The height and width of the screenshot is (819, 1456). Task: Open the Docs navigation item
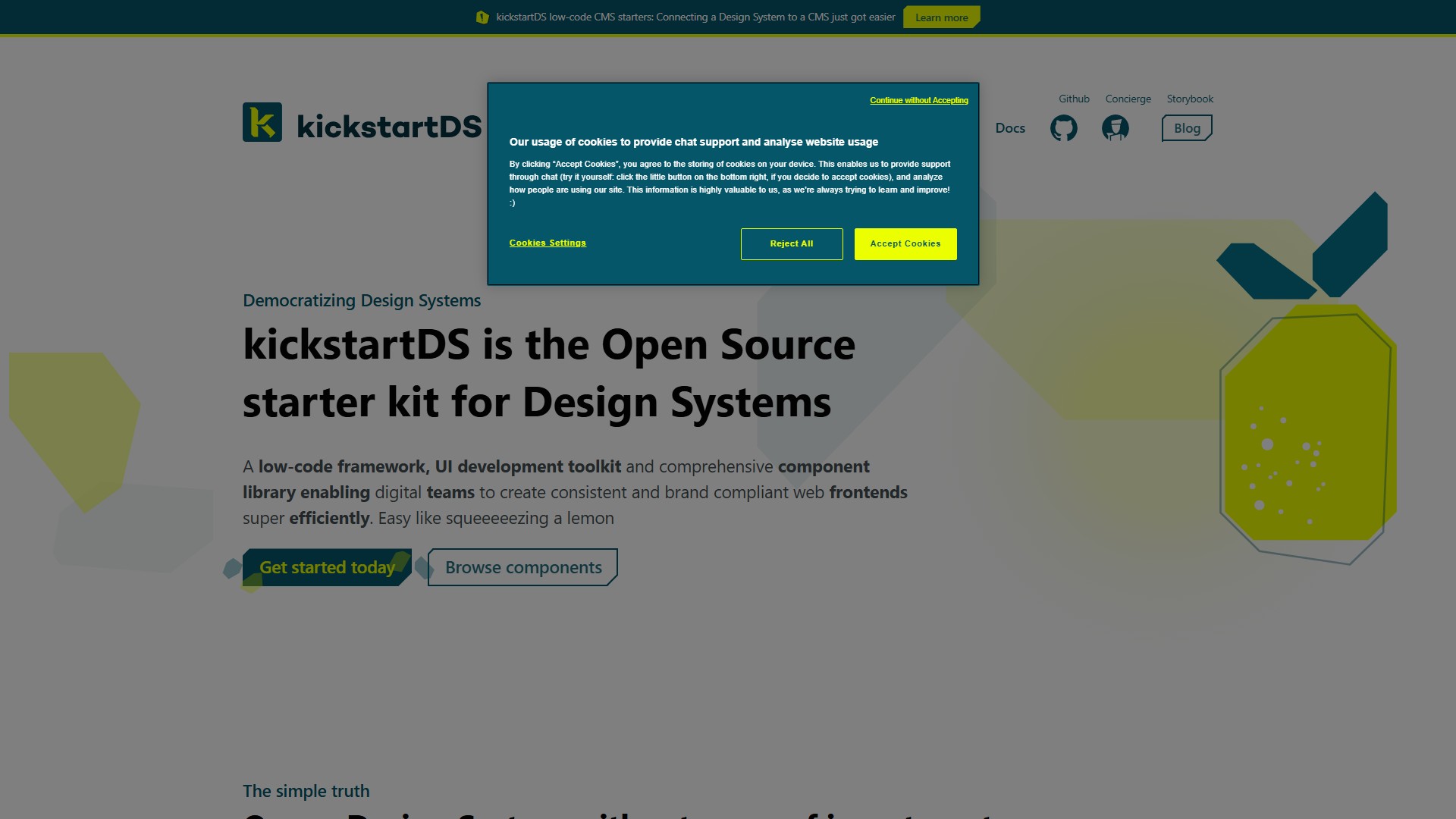coord(1010,128)
